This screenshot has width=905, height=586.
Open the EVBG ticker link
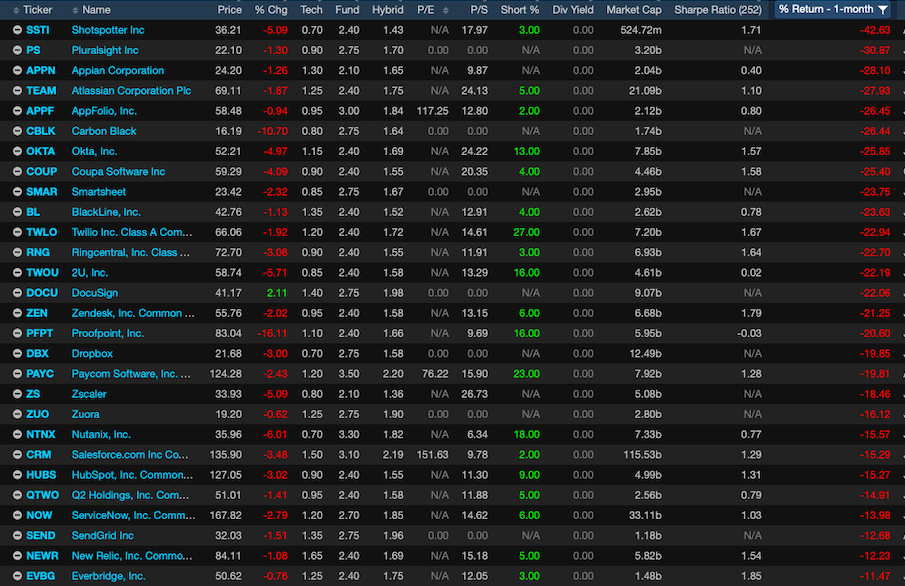40,576
